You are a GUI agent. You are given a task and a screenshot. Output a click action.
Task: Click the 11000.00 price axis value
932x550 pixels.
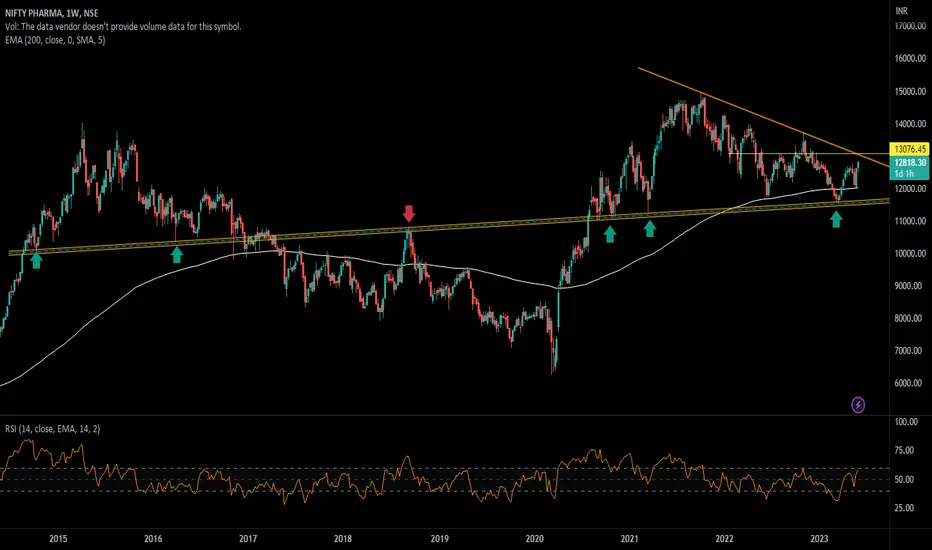(x=910, y=221)
